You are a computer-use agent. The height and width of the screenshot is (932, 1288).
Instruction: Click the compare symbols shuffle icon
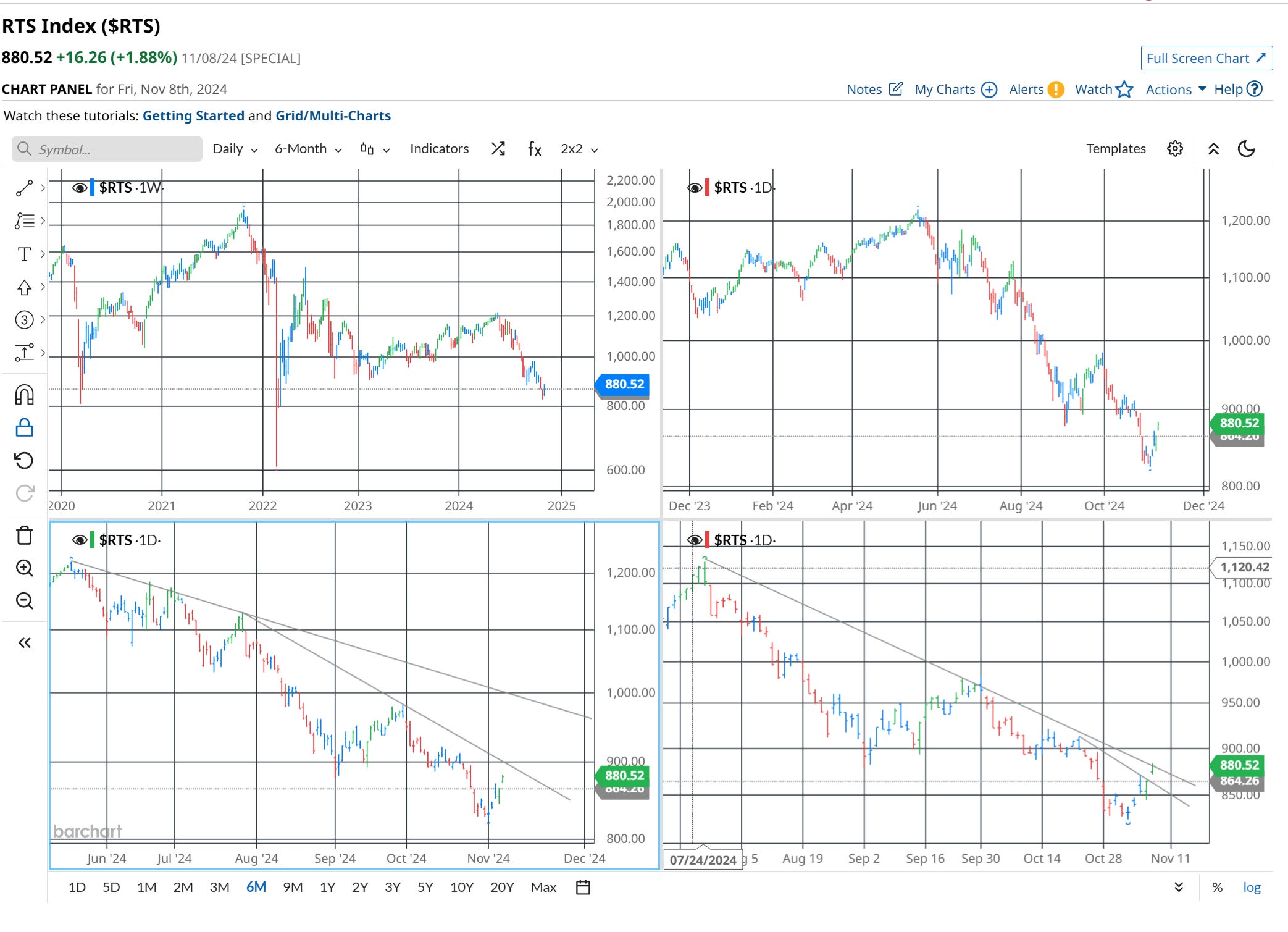[498, 149]
